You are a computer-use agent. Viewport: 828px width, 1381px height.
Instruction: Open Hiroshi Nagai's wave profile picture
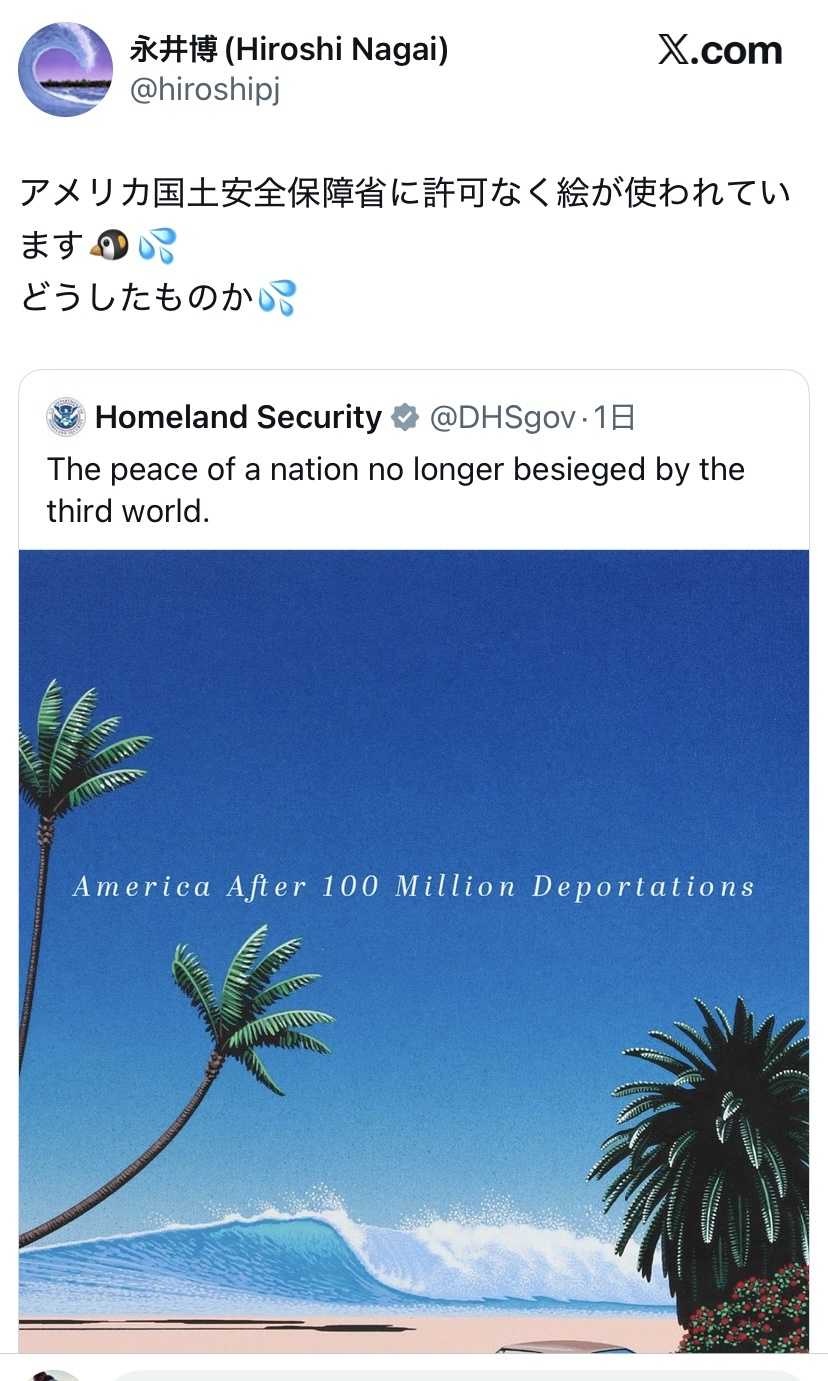coord(66,70)
